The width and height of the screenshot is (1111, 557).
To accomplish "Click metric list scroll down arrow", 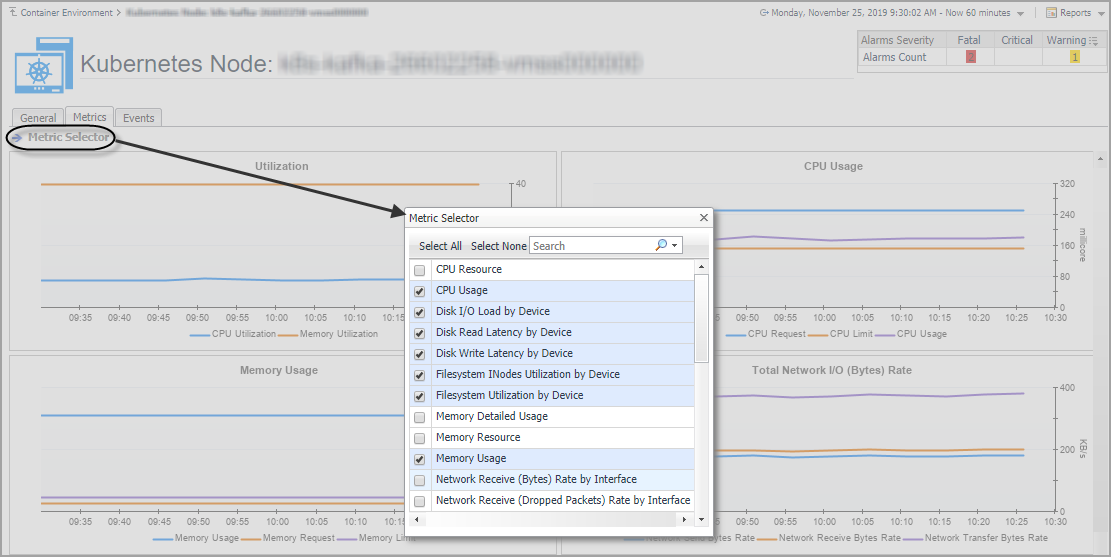I will pos(701,519).
